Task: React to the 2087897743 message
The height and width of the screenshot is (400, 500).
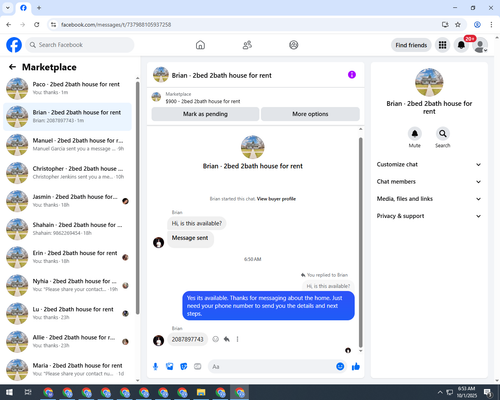Action: pos(216,339)
